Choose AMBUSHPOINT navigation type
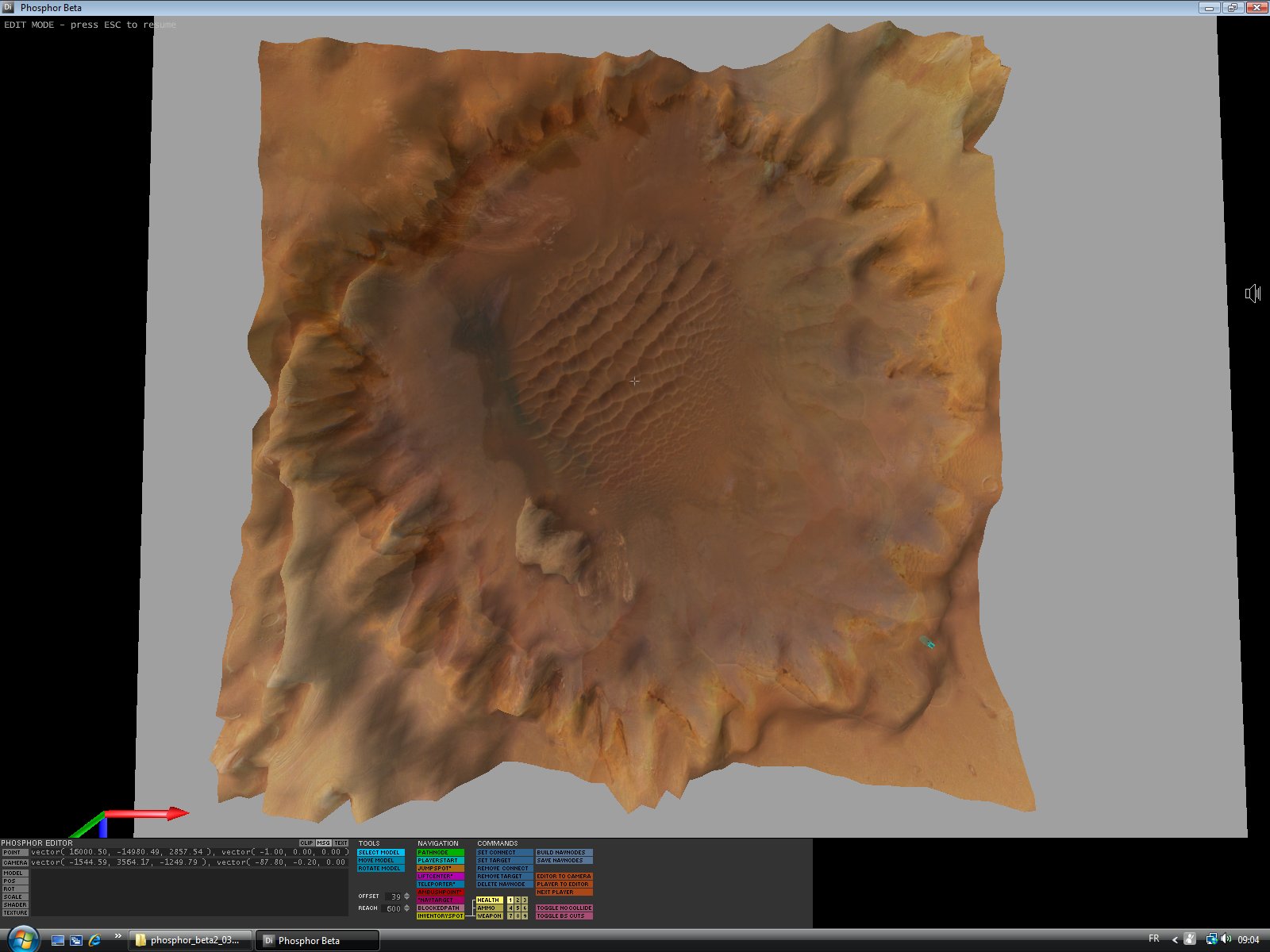 (x=441, y=892)
